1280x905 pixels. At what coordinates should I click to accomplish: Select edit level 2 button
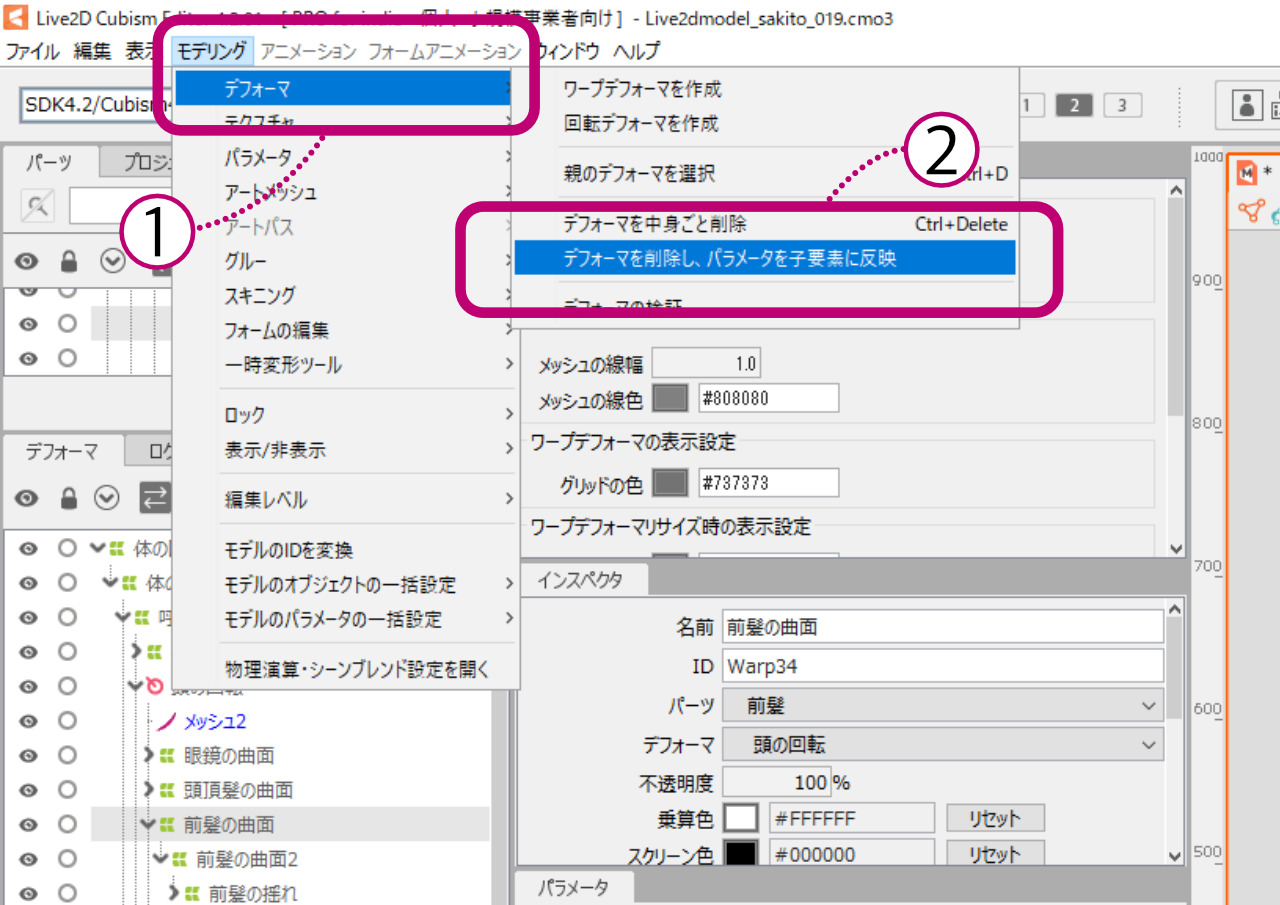pyautogui.click(x=1074, y=105)
